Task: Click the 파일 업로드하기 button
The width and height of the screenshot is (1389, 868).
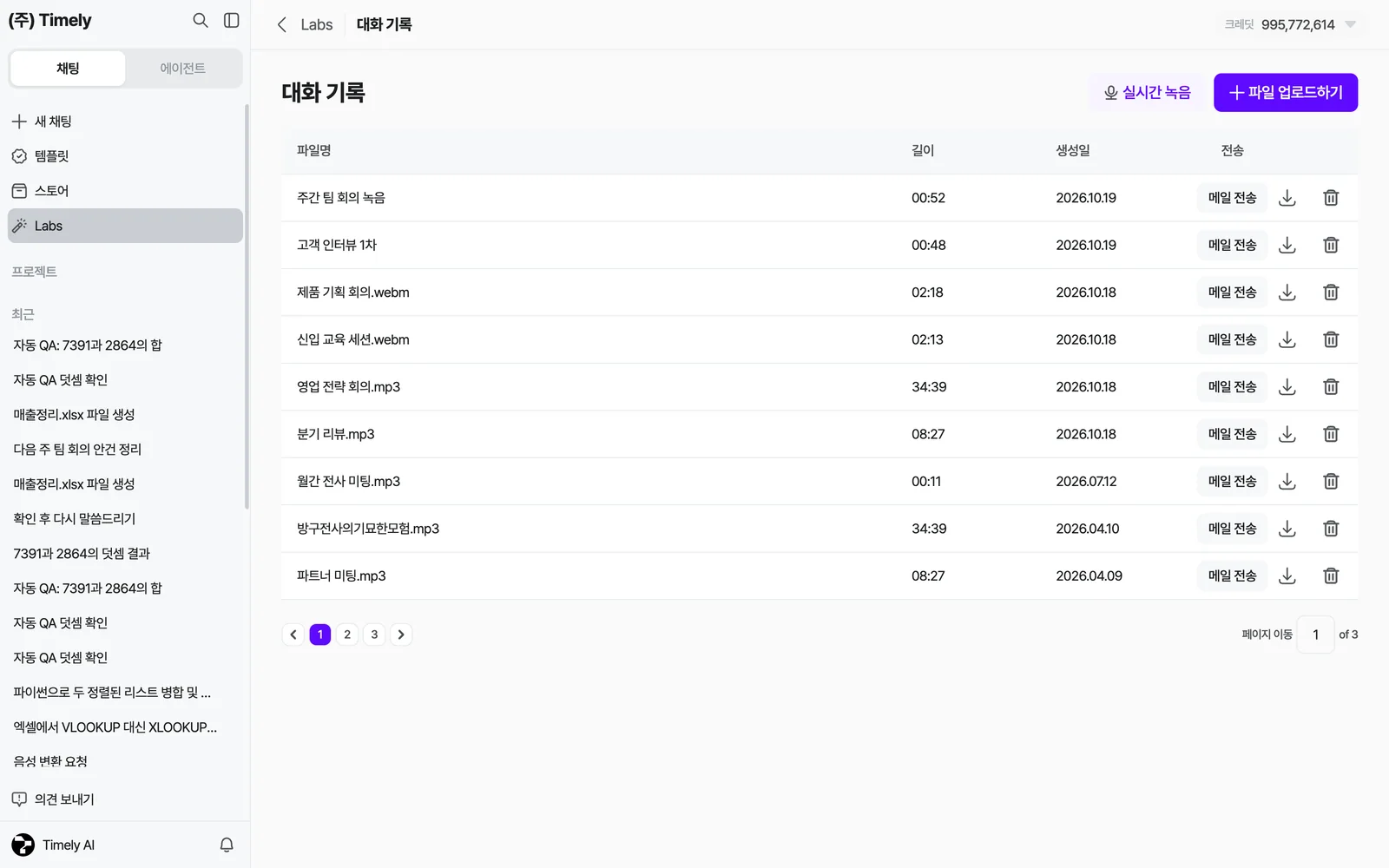Action: [x=1286, y=93]
